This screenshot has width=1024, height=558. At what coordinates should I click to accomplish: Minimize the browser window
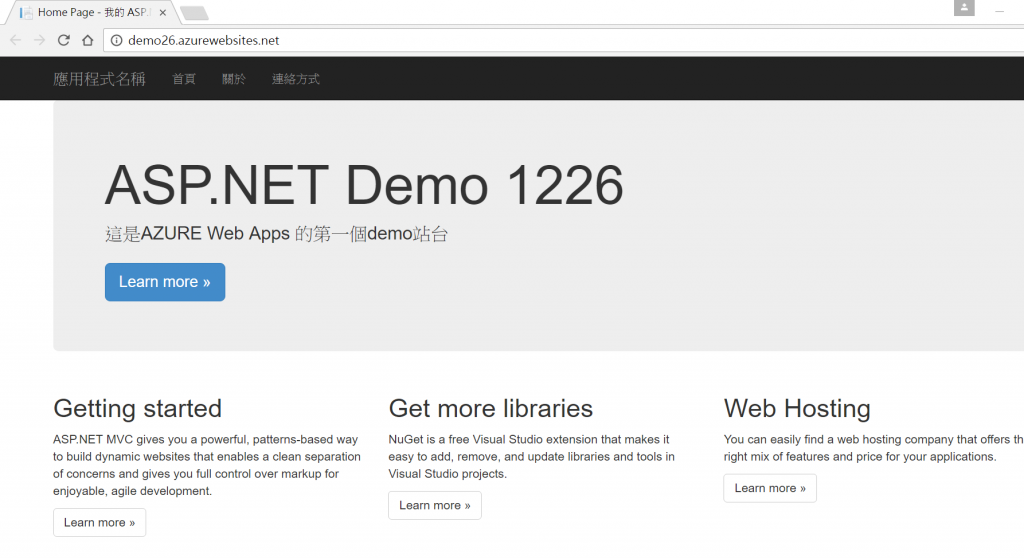(999, 11)
